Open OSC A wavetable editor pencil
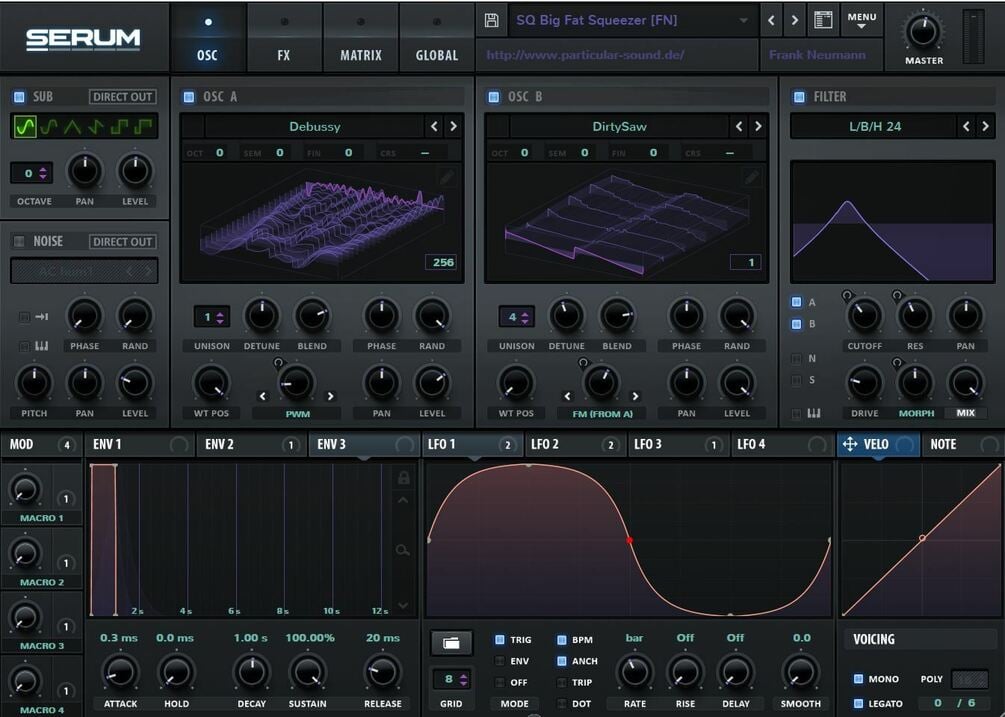1005x717 pixels. (447, 177)
